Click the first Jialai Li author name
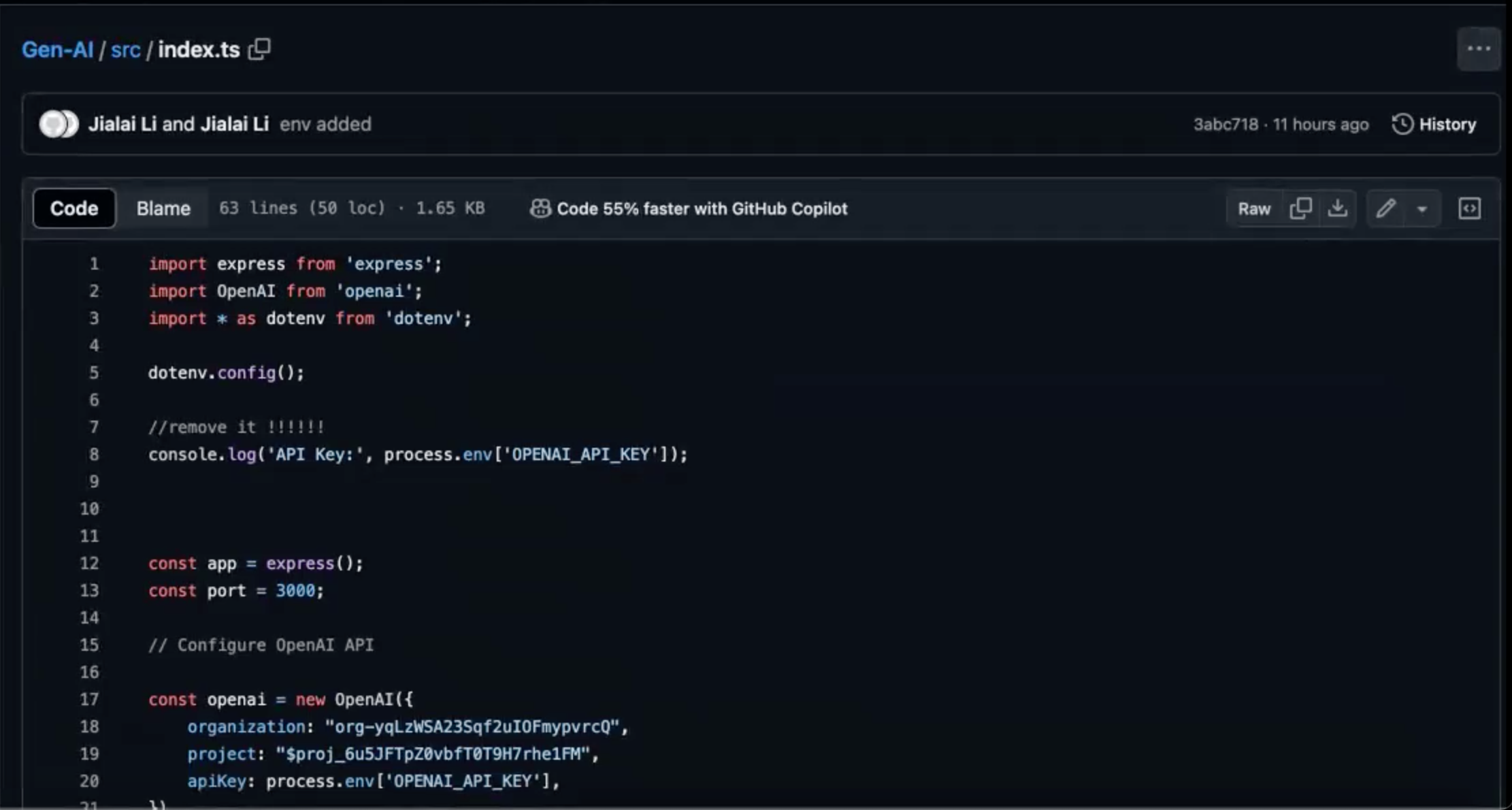Image resolution: width=1512 pixels, height=810 pixels. tap(122, 124)
